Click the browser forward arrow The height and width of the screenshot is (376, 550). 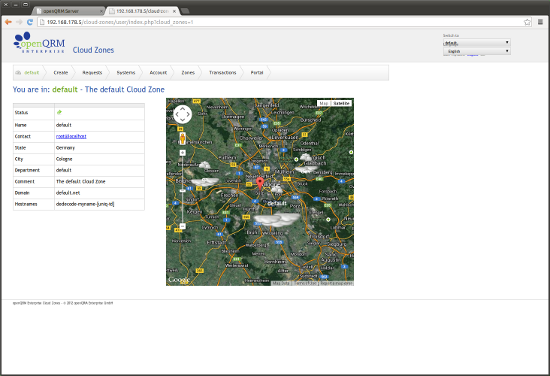[19, 22]
